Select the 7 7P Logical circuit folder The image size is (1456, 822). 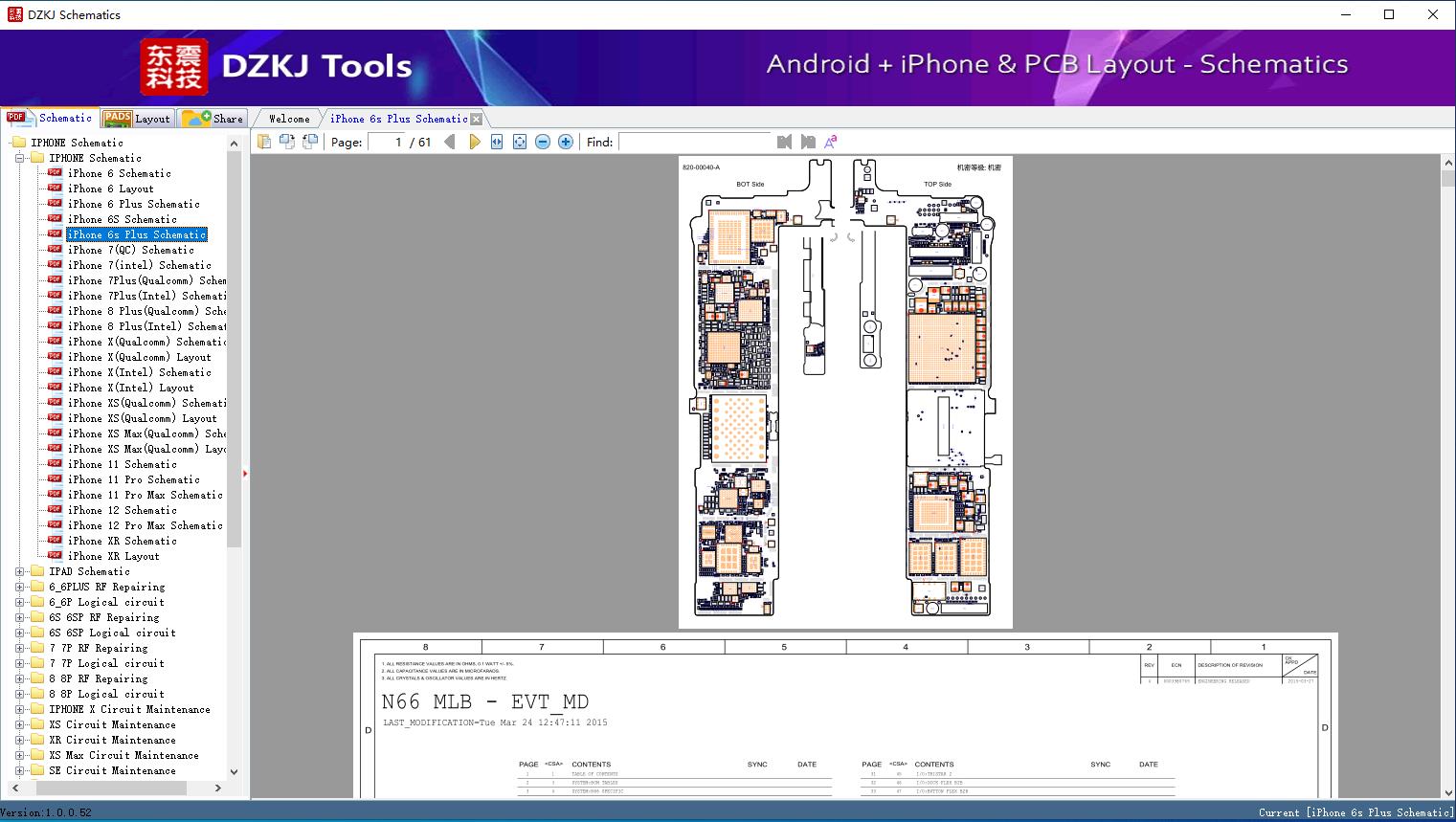click(x=107, y=663)
